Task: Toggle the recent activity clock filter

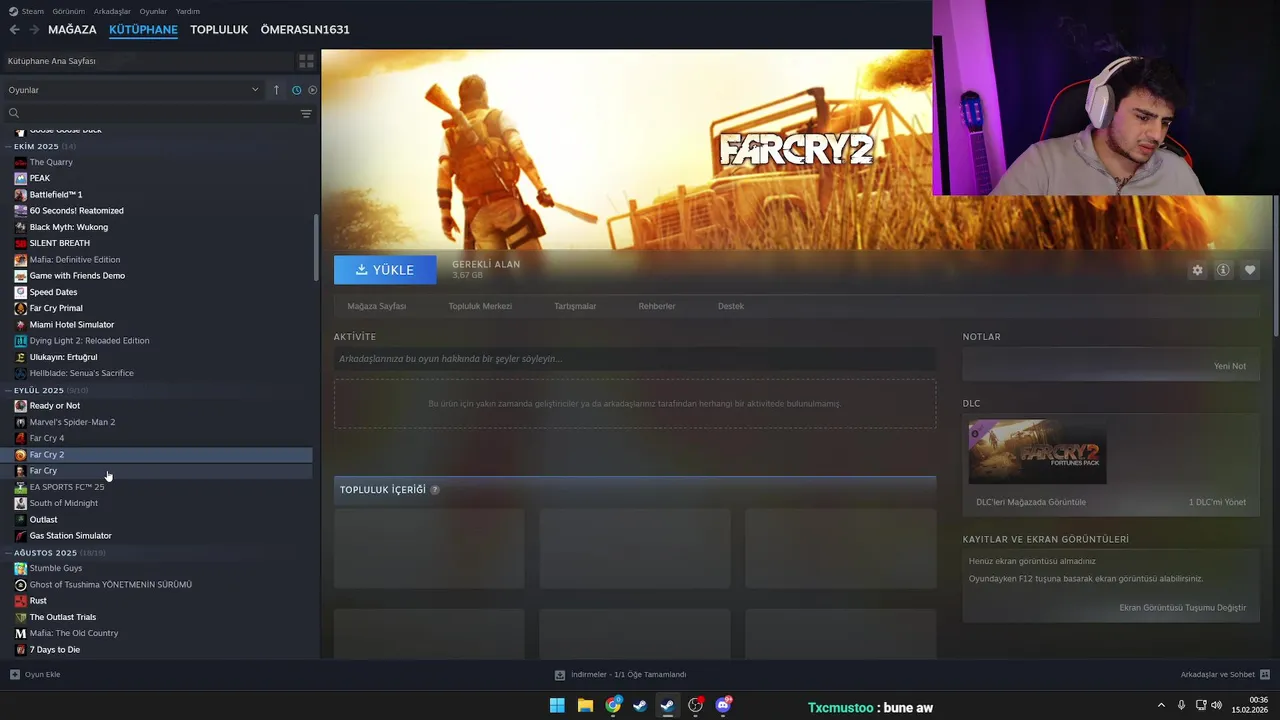Action: click(297, 90)
